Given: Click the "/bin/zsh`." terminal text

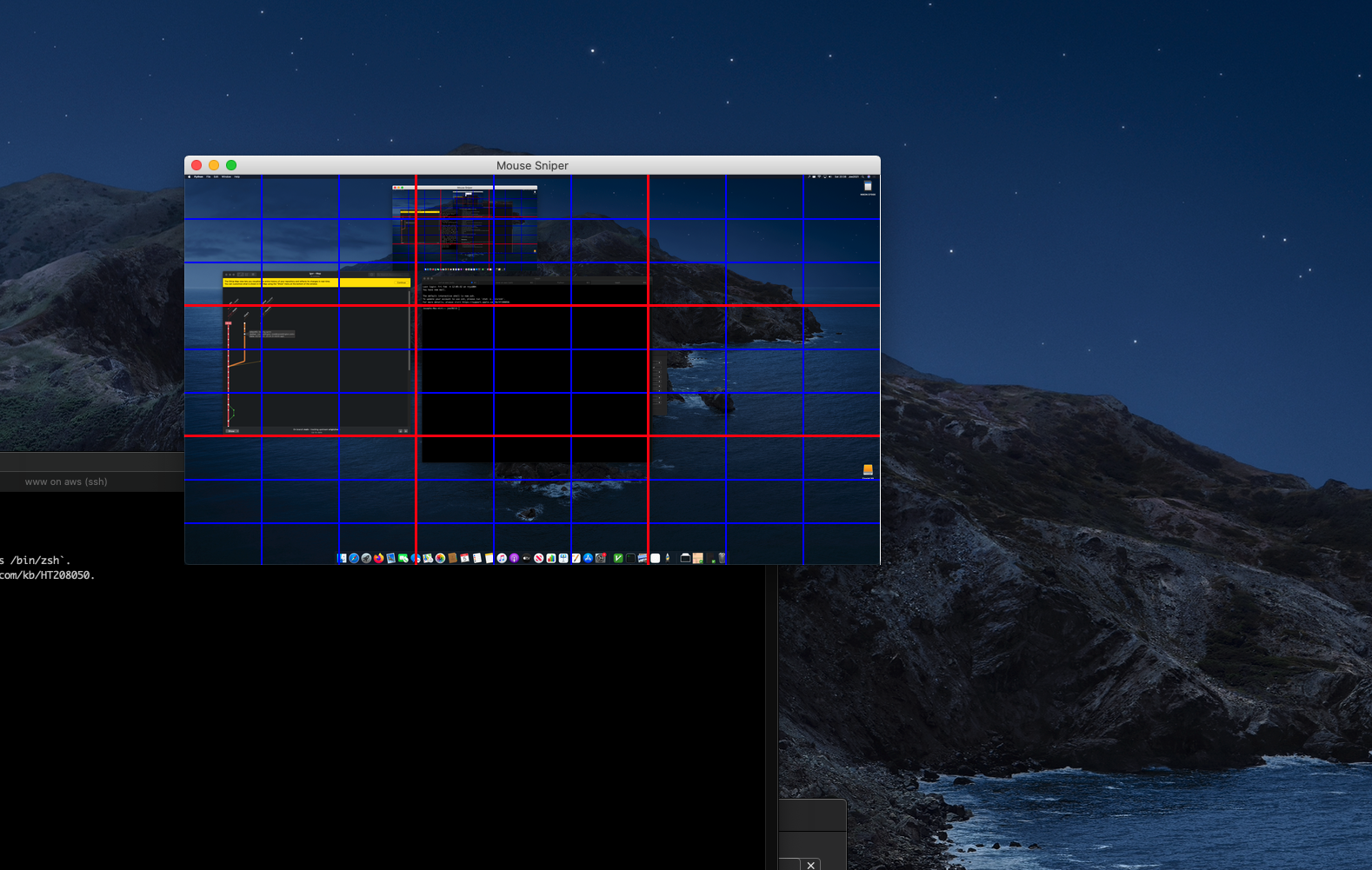Looking at the screenshot, I should point(41,561).
